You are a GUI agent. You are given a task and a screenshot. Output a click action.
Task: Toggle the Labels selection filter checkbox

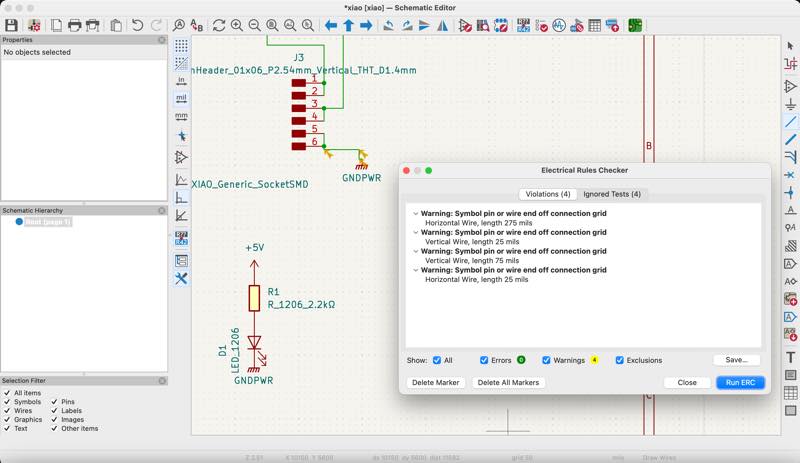[x=54, y=410]
